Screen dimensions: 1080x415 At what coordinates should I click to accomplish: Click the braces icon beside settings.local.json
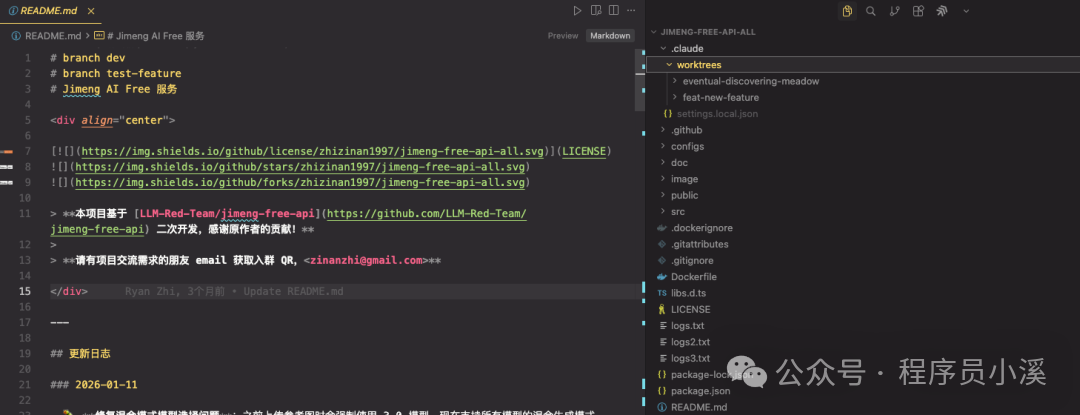coord(667,114)
